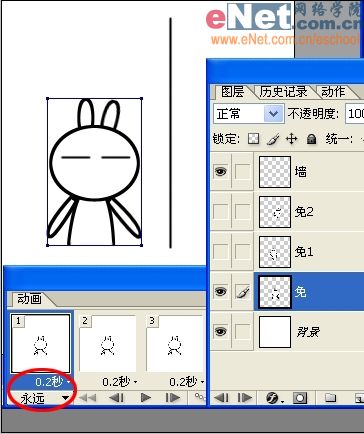Click top-left transform handle of rabbit
The width and height of the screenshot is (364, 434).
click(48, 99)
